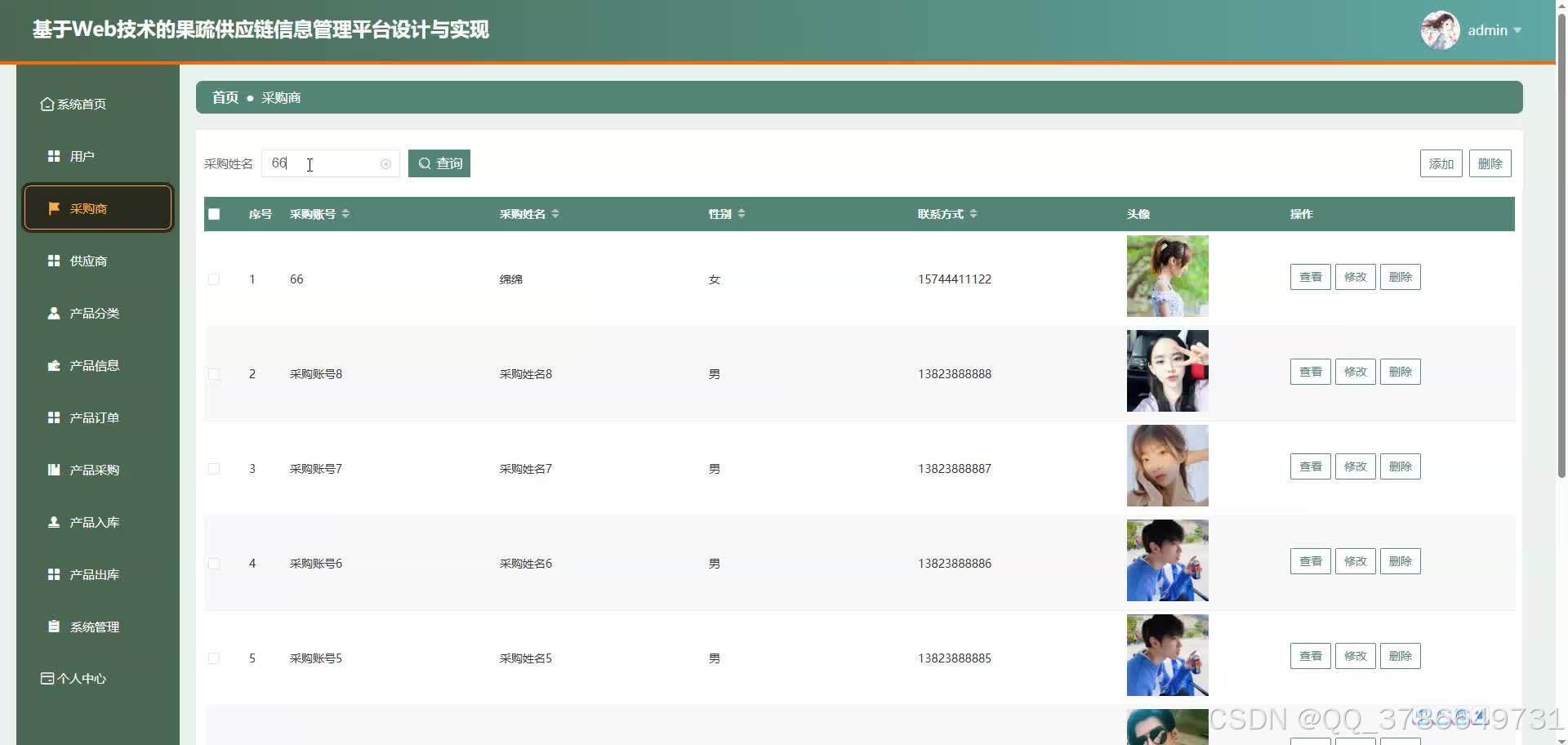The image size is (1568, 745).
Task: Open the 供应商 menu item
Action: (x=98, y=261)
